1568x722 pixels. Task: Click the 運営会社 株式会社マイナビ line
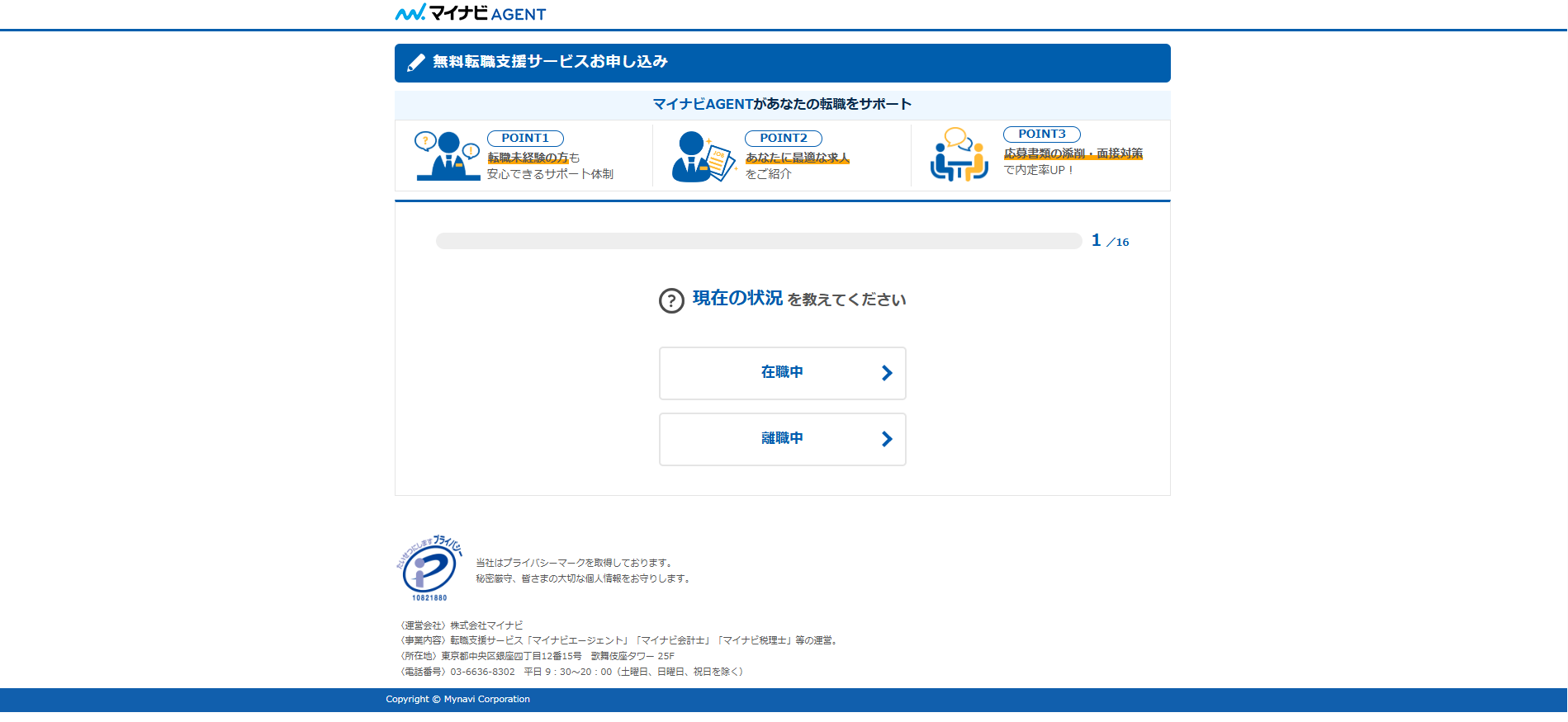(x=462, y=625)
